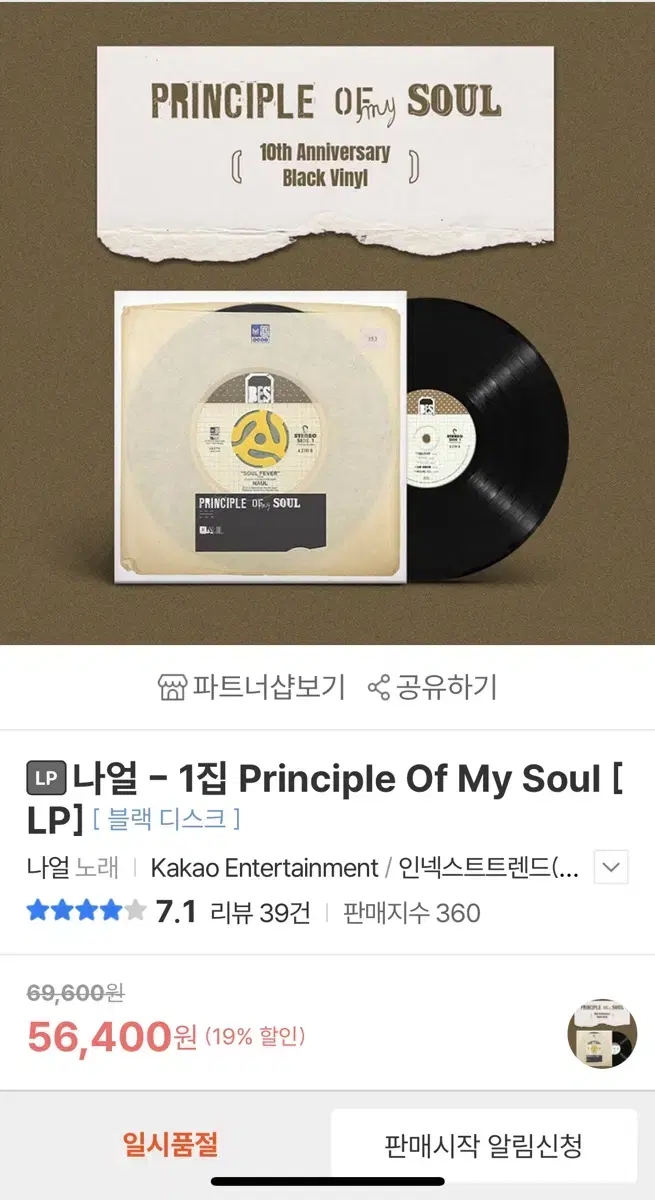The height and width of the screenshot is (1200, 655).
Task: Tap the 56,400원 discounted price
Action: point(112,1036)
